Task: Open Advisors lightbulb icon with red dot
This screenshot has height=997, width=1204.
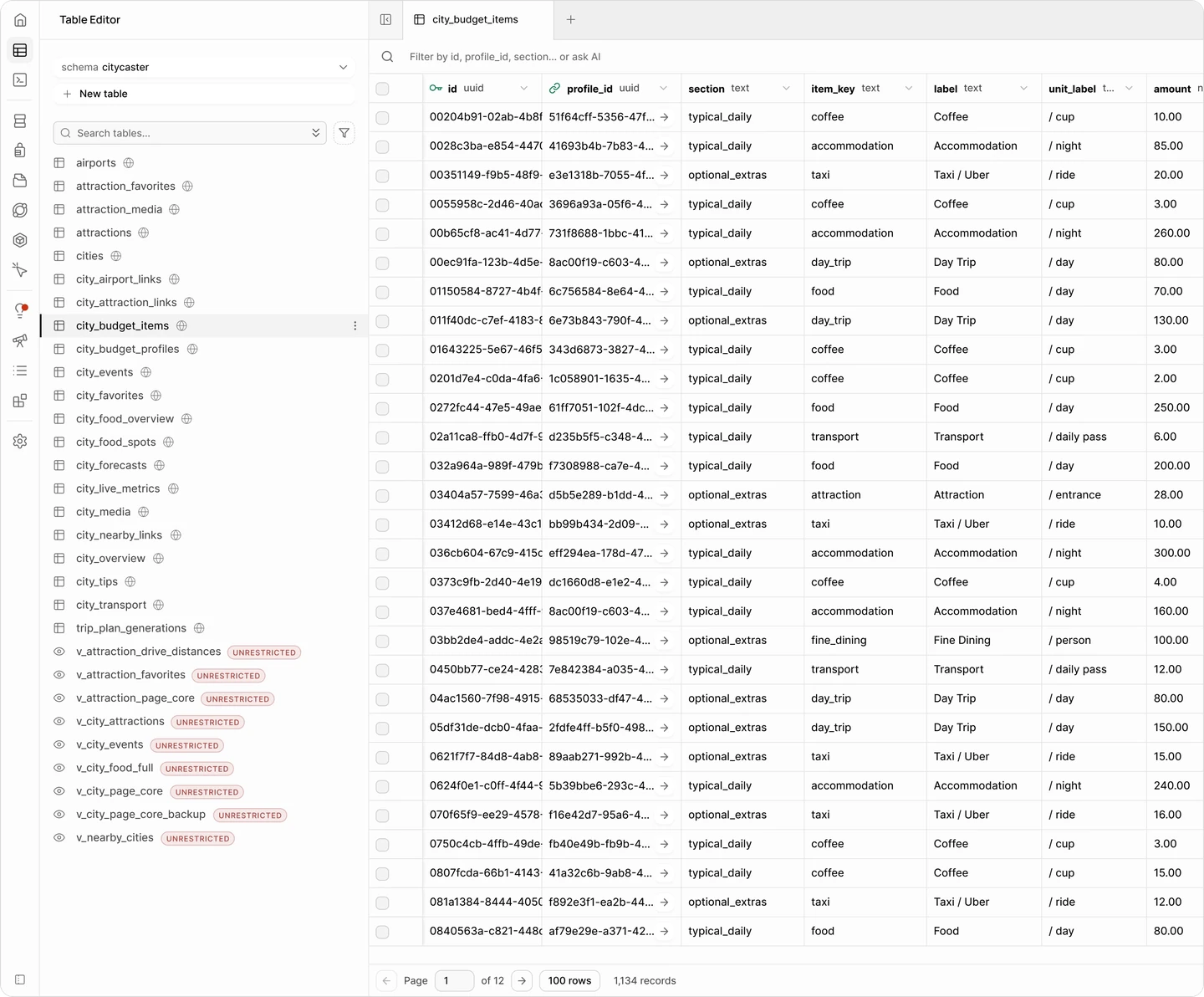Action: pyautogui.click(x=20, y=310)
